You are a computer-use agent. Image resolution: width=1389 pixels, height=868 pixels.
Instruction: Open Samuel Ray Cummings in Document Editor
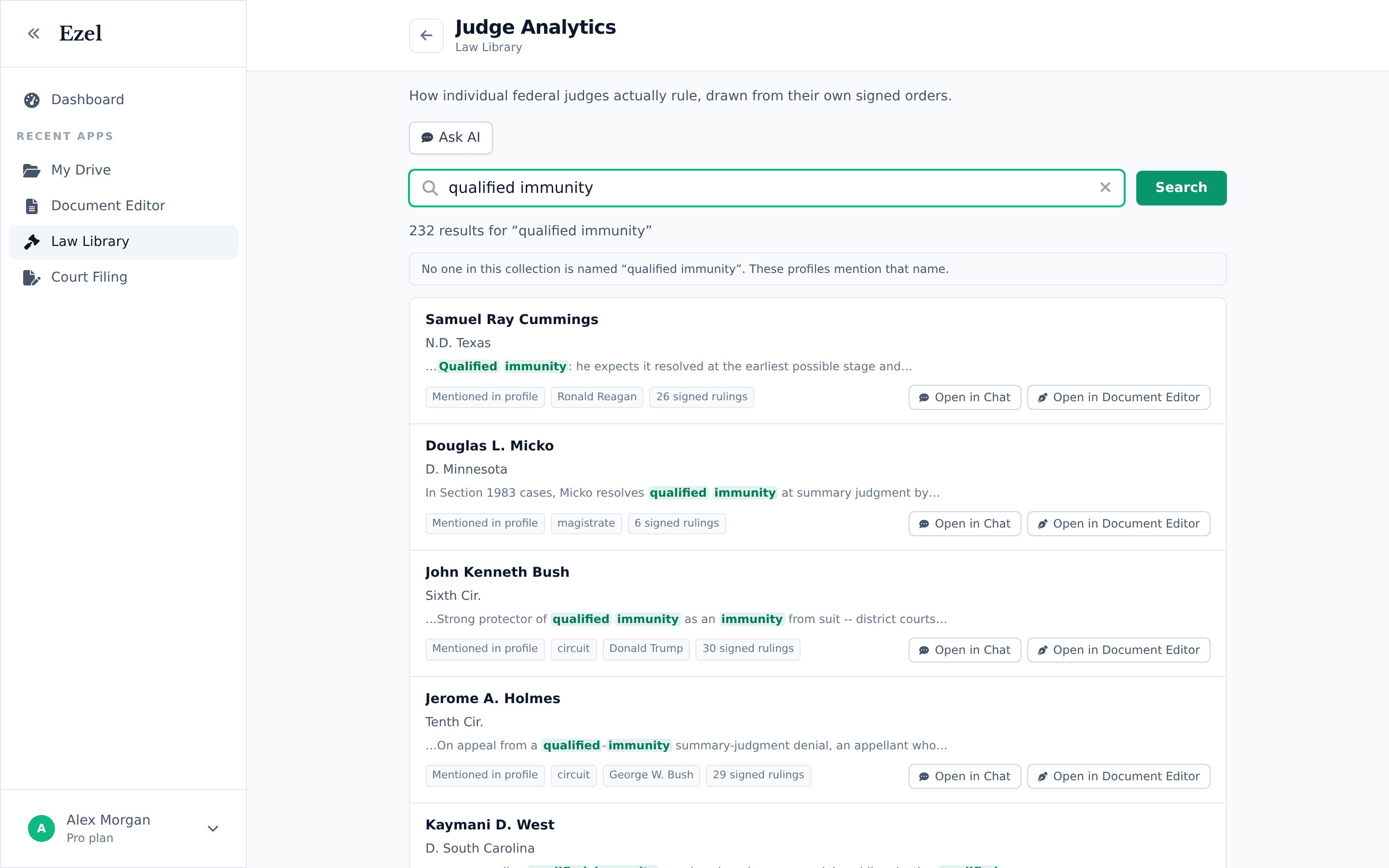pos(1118,397)
